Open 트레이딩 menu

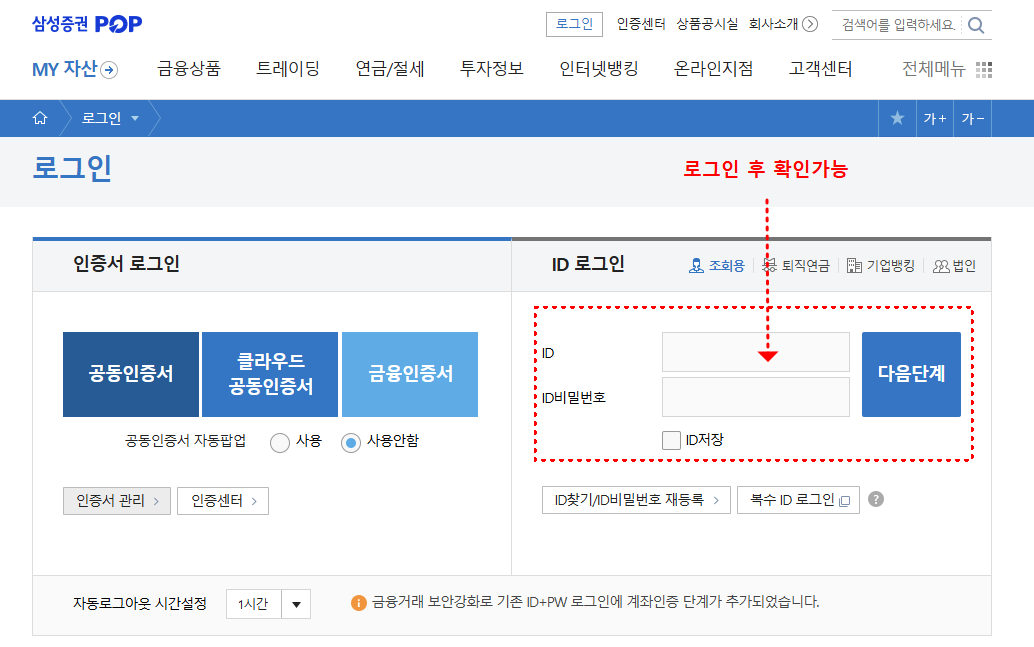coord(288,69)
